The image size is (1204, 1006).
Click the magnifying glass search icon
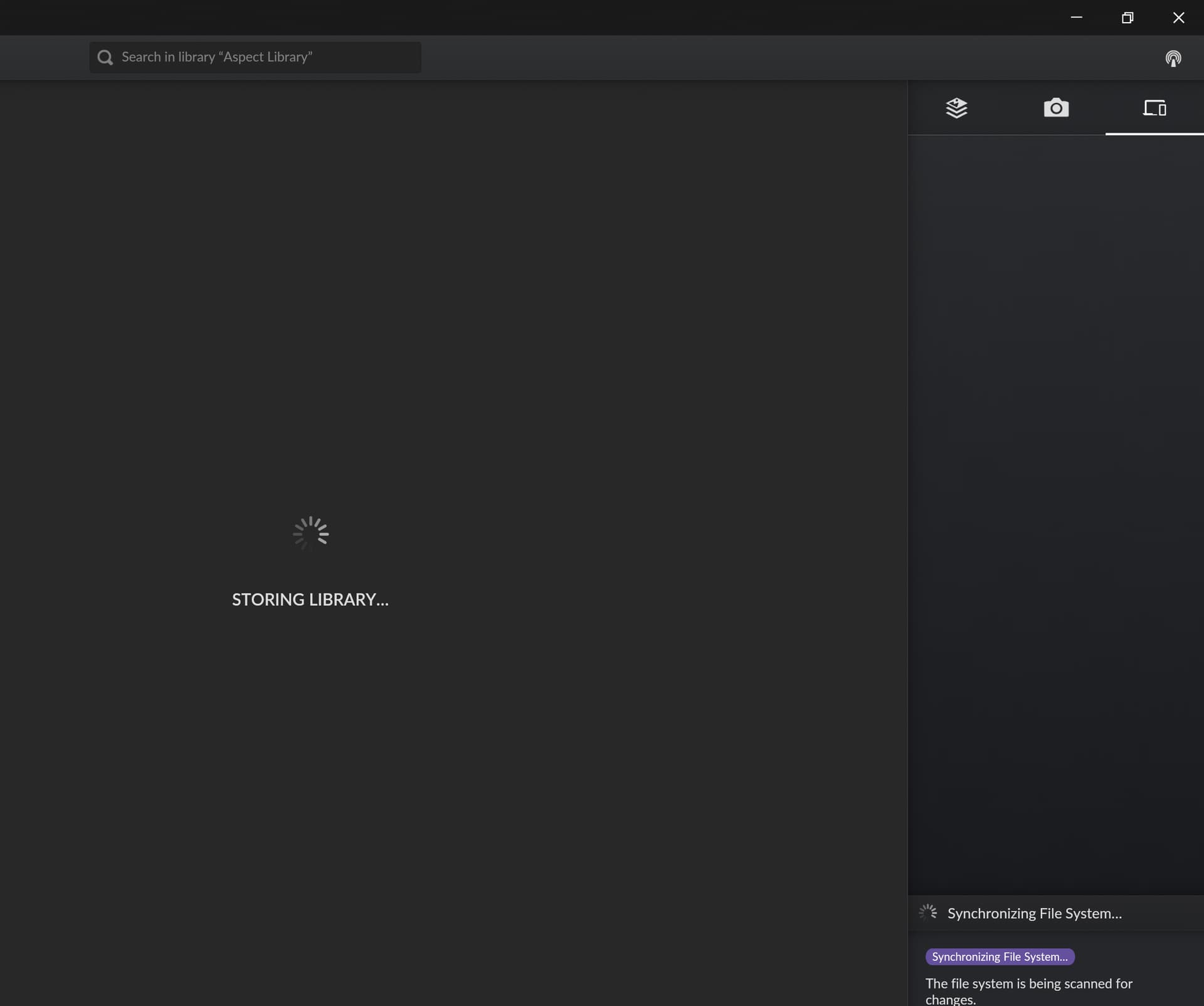[x=105, y=58]
